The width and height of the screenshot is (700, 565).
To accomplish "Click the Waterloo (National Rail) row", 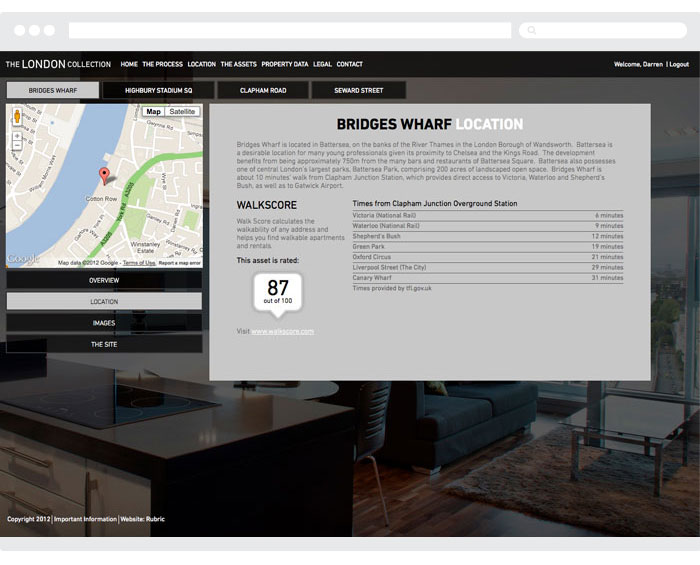I will pos(488,226).
